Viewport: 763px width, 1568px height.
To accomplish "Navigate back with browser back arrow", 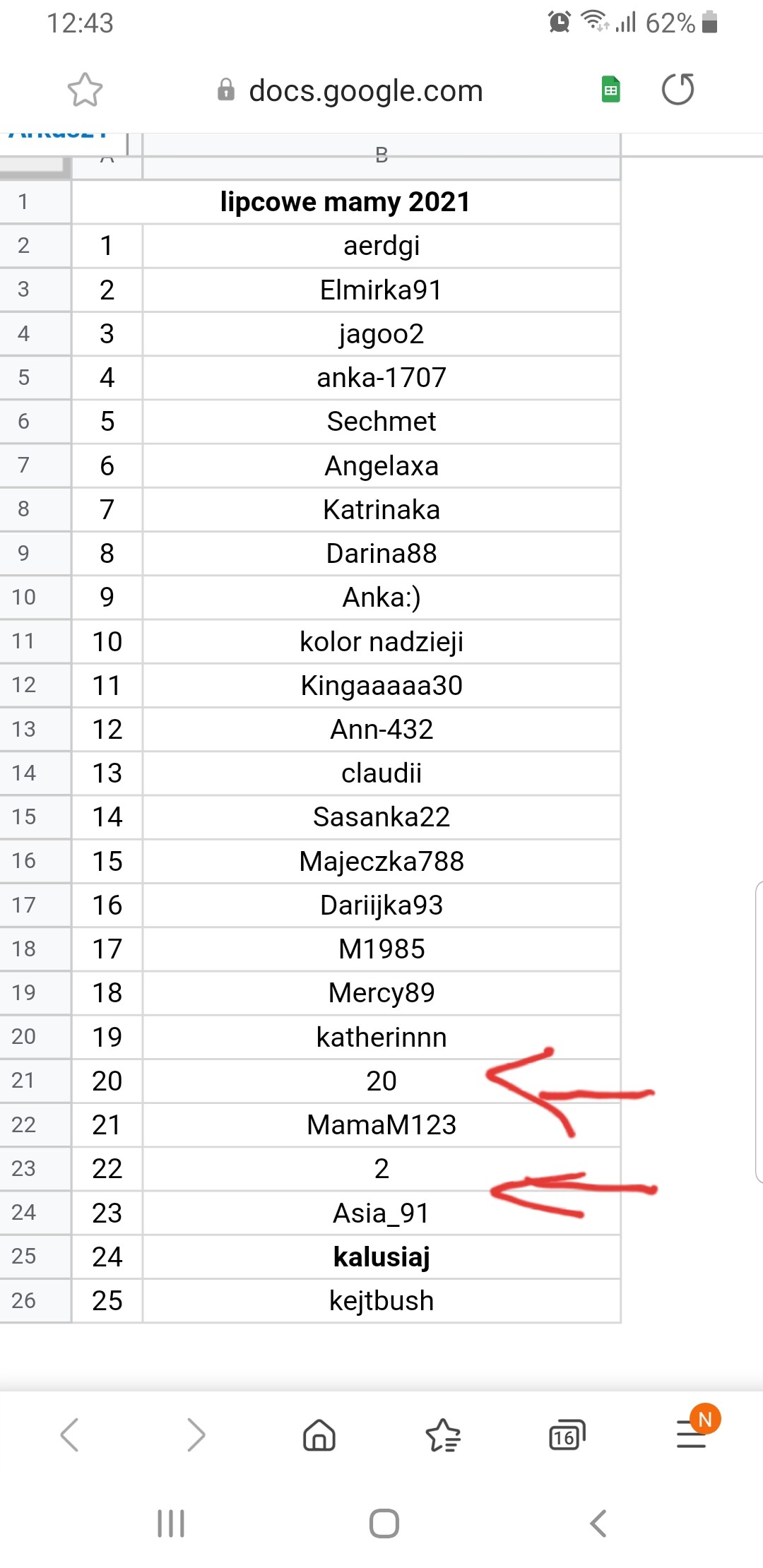I will point(69,1435).
